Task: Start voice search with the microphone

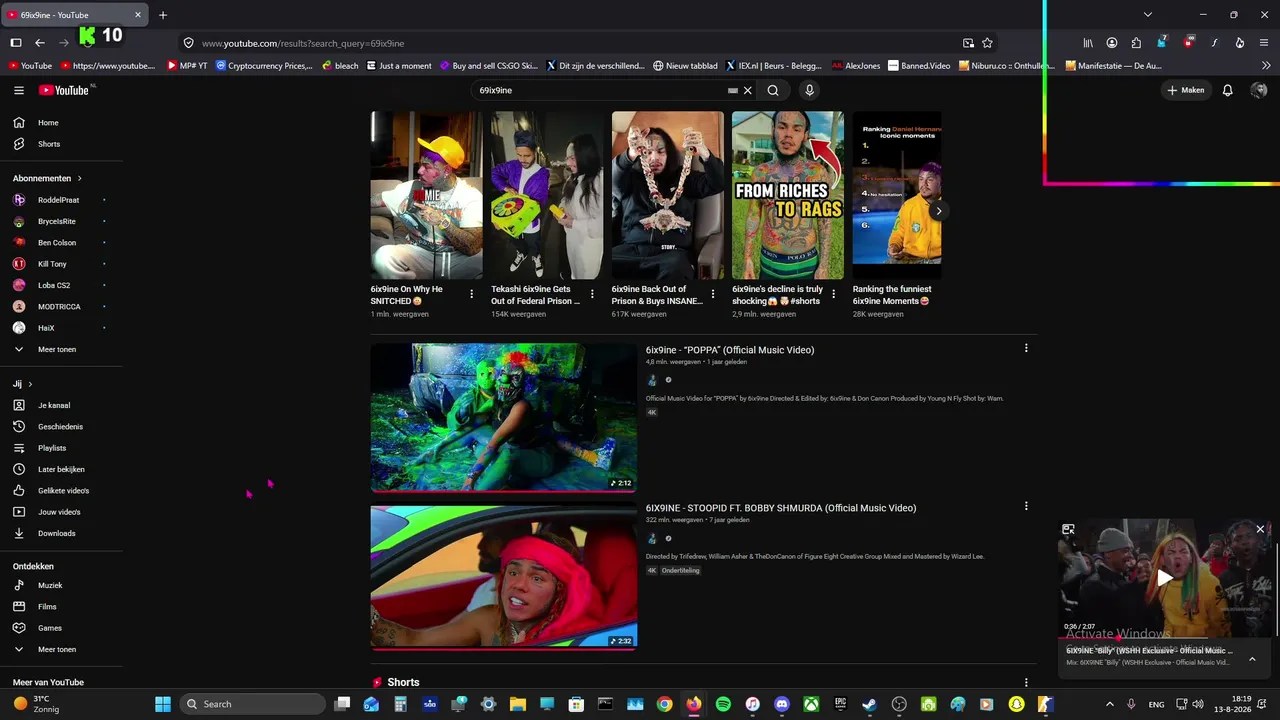Action: [809, 90]
